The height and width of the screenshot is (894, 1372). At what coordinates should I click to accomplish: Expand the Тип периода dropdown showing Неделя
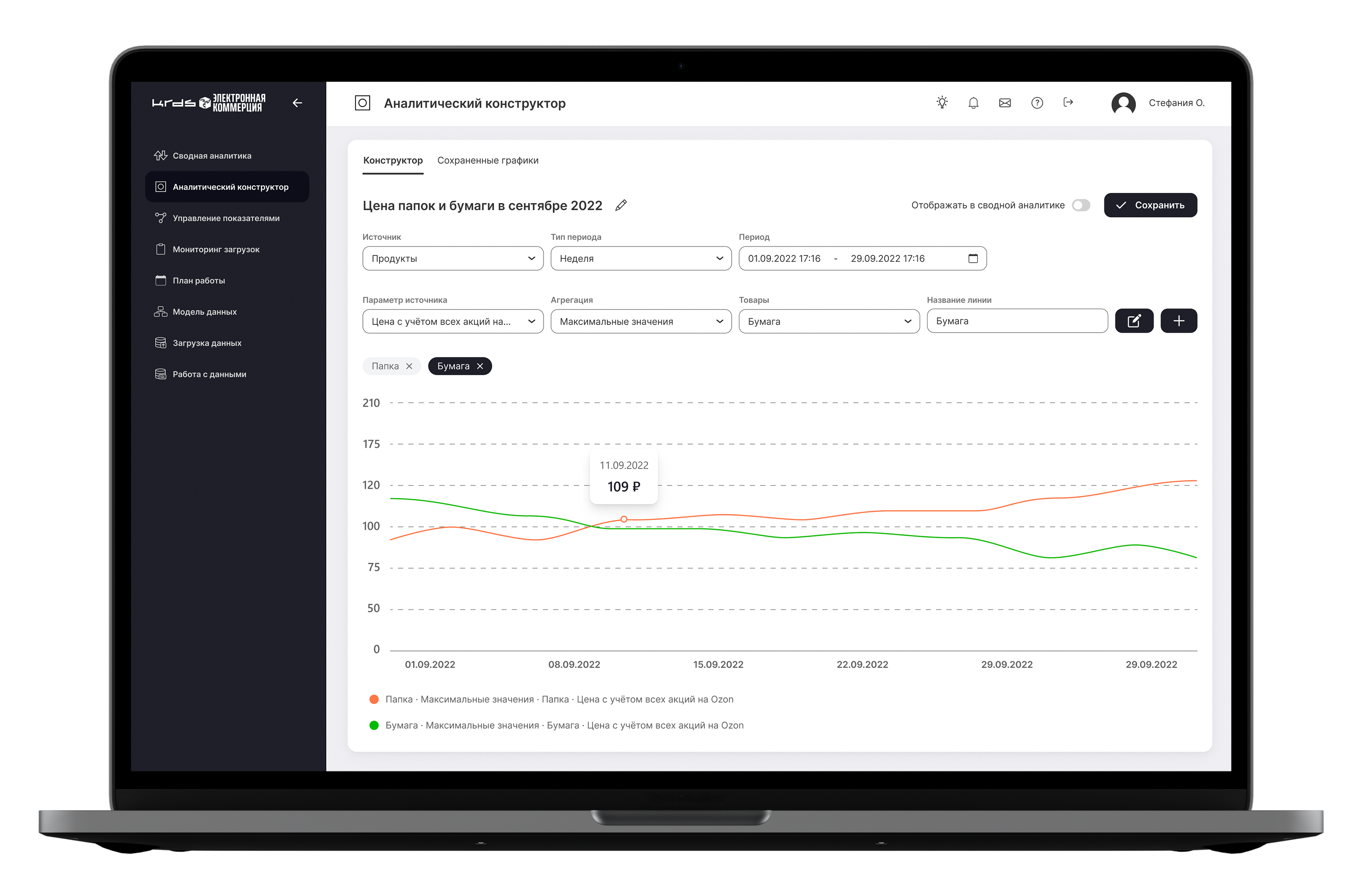(641, 258)
